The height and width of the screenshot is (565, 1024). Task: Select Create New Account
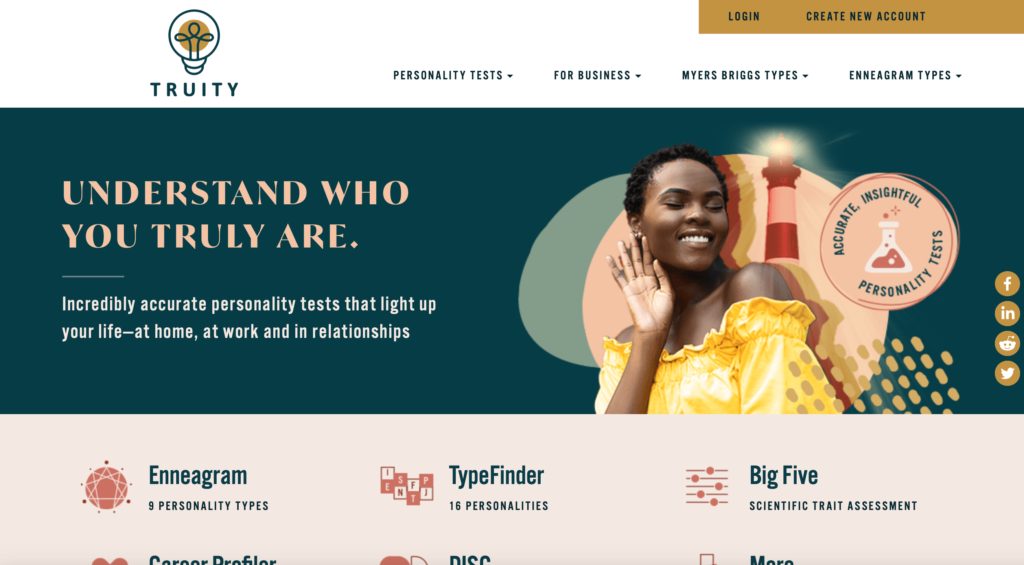(865, 16)
